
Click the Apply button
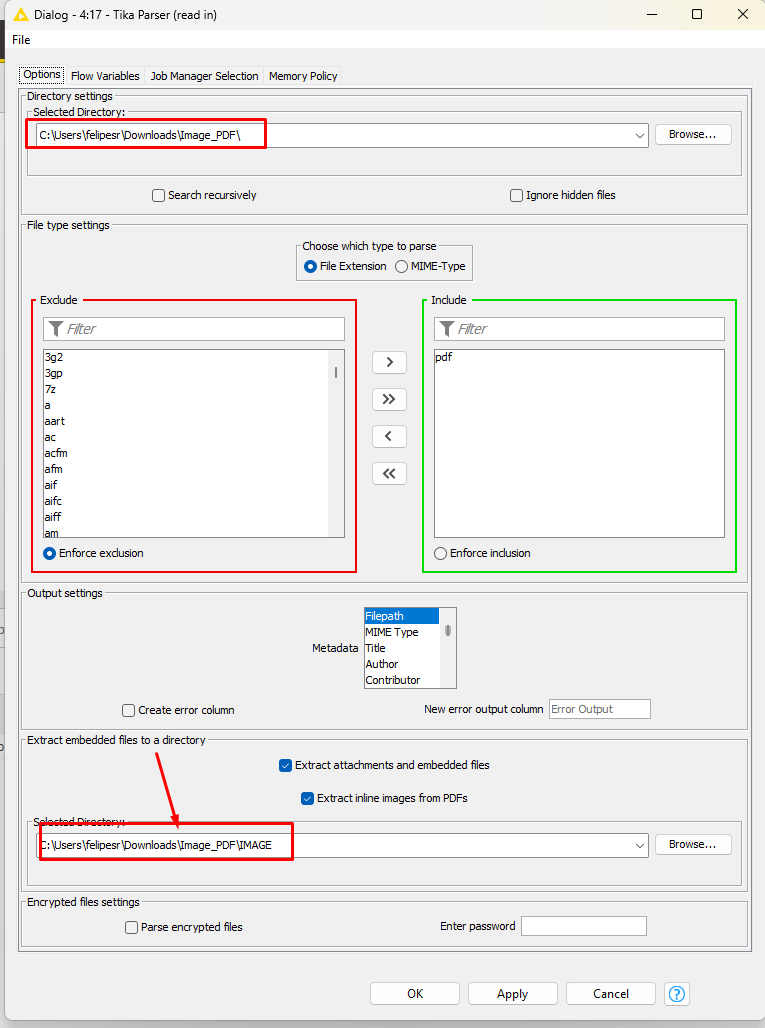[x=512, y=994]
